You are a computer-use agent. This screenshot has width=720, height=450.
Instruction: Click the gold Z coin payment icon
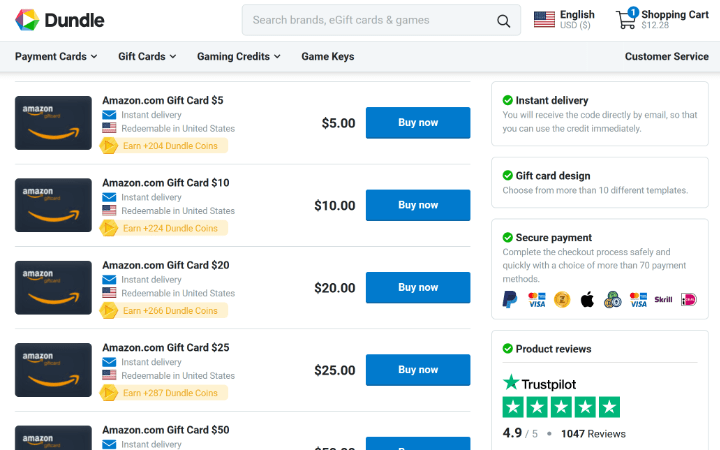[562, 300]
